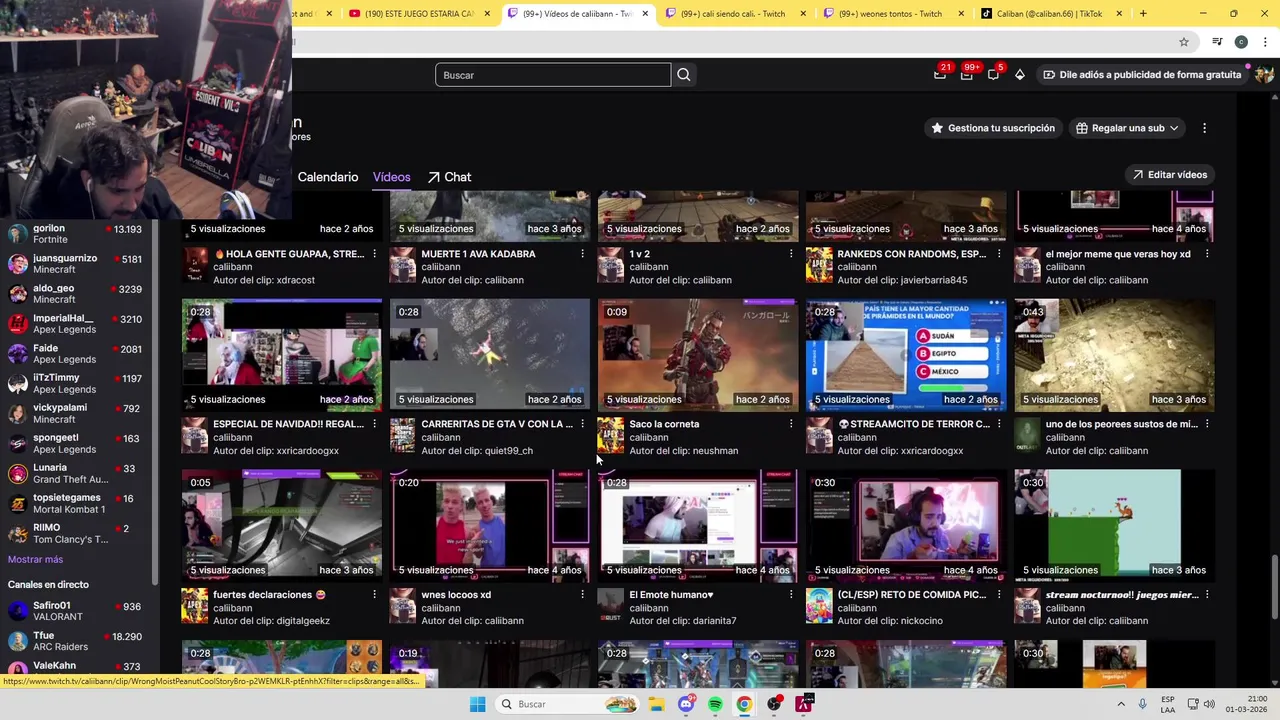The width and height of the screenshot is (1280, 720).
Task: Open ImperialHal Apex Legends channel in sidebar
Action: tap(75, 324)
